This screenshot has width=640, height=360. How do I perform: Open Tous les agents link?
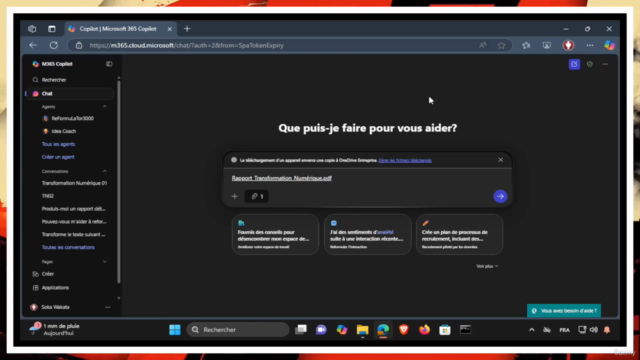click(58, 144)
